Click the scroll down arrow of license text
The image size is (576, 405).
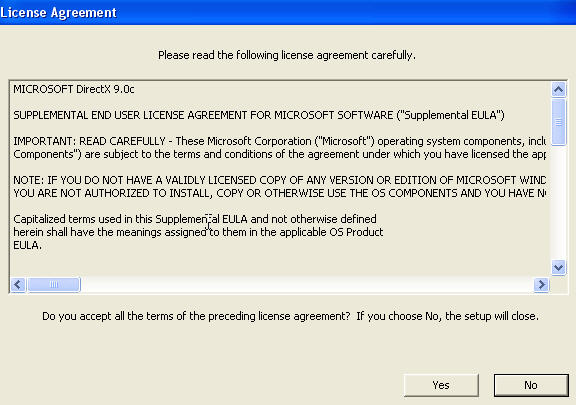558,267
